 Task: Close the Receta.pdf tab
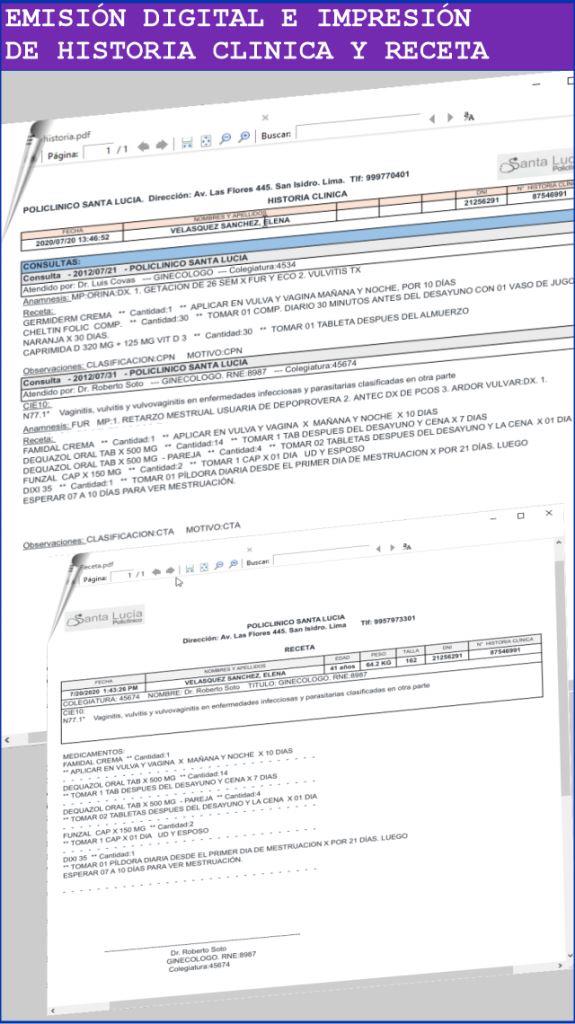(249, 550)
